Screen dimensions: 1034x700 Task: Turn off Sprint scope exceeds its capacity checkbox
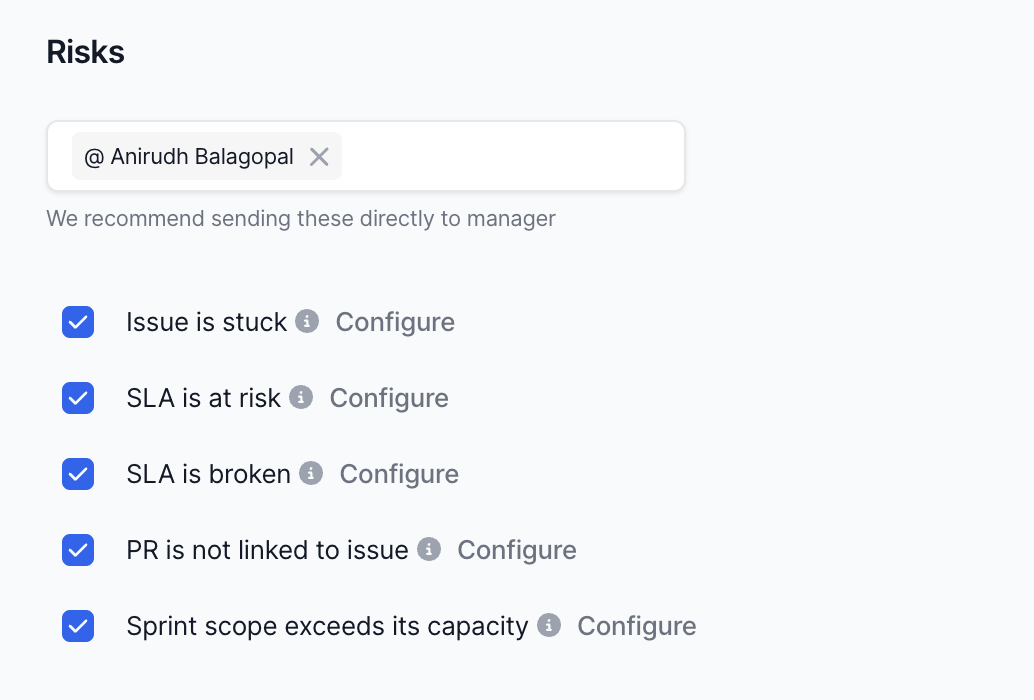click(x=78, y=626)
